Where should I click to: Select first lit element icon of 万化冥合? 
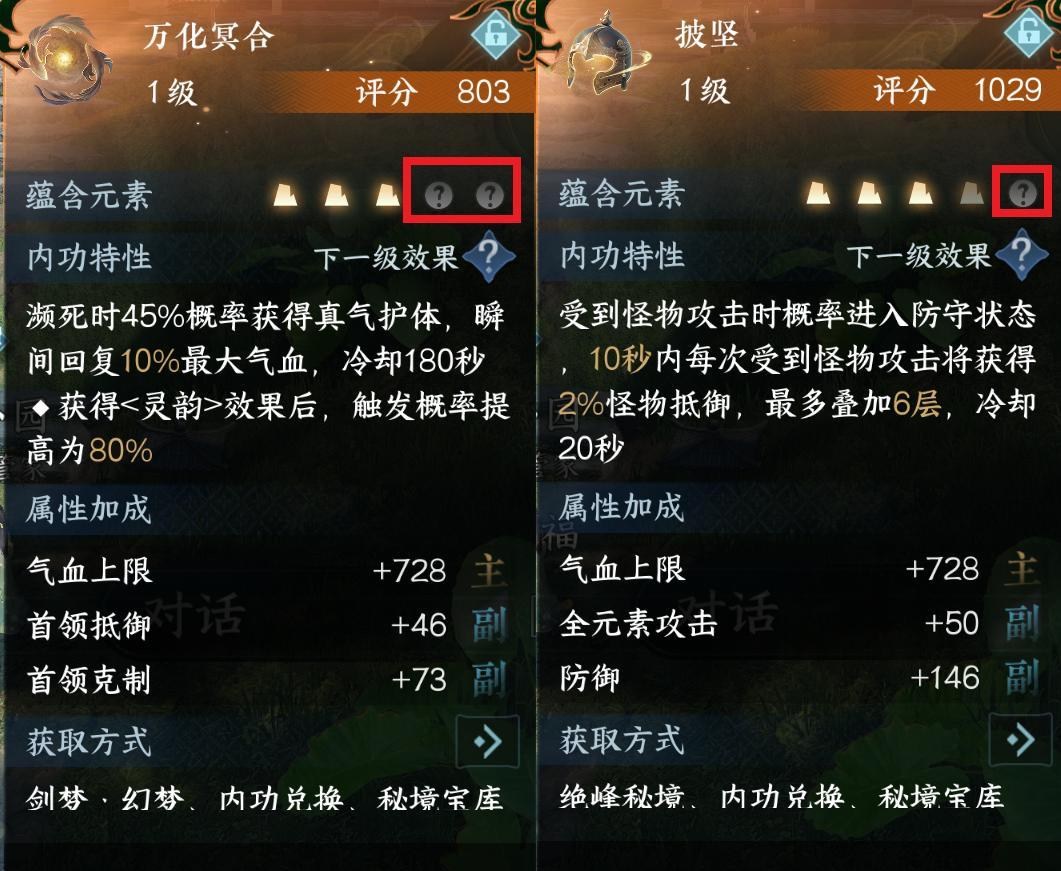coord(285,196)
